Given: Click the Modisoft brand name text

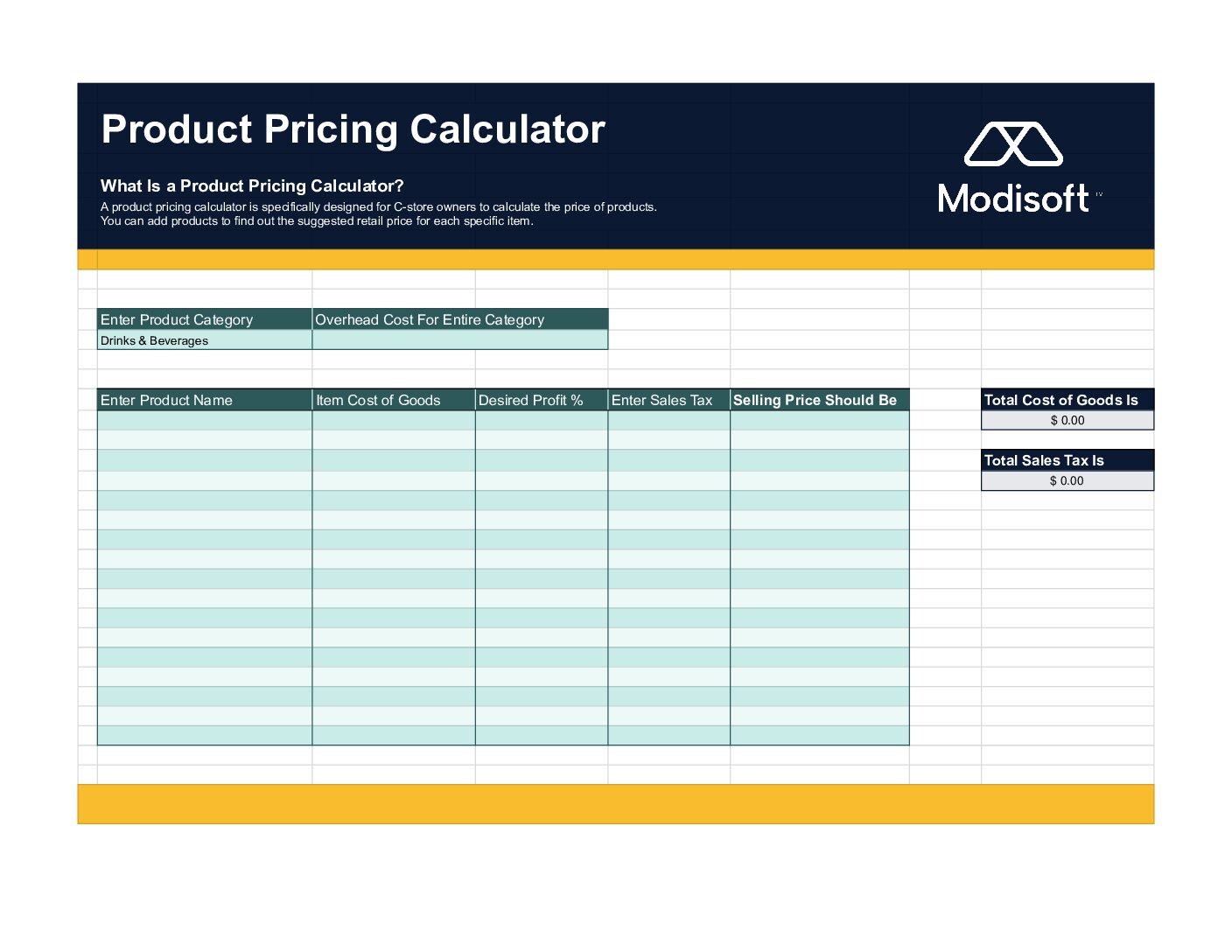Looking at the screenshot, I should point(1013,199).
